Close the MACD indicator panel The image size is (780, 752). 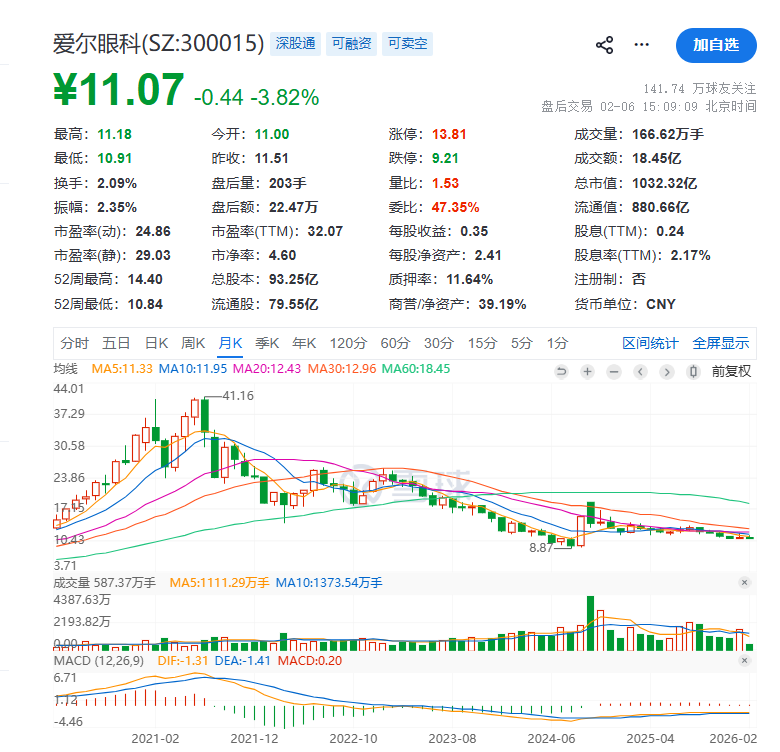(744, 661)
